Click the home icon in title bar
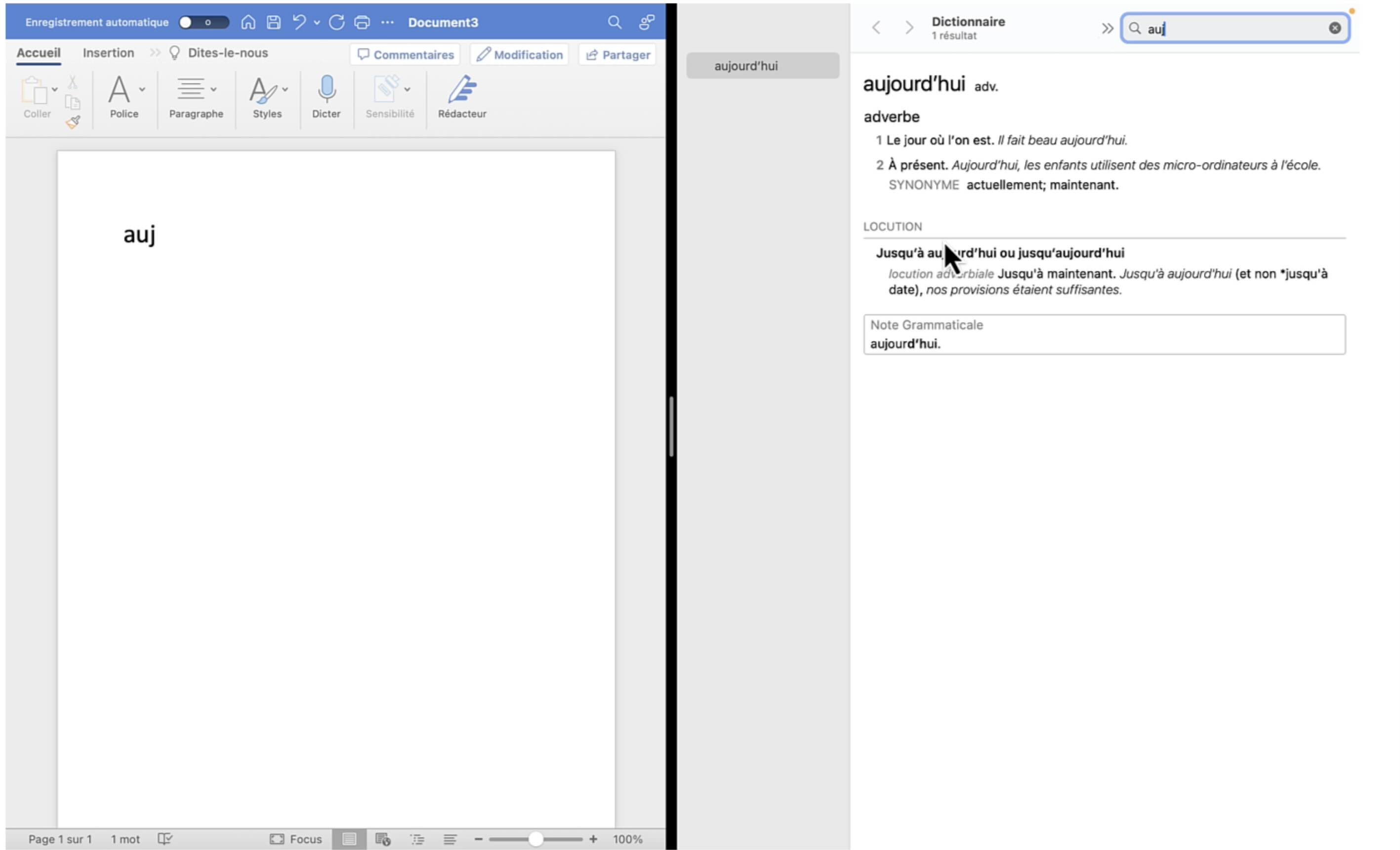 click(x=247, y=22)
